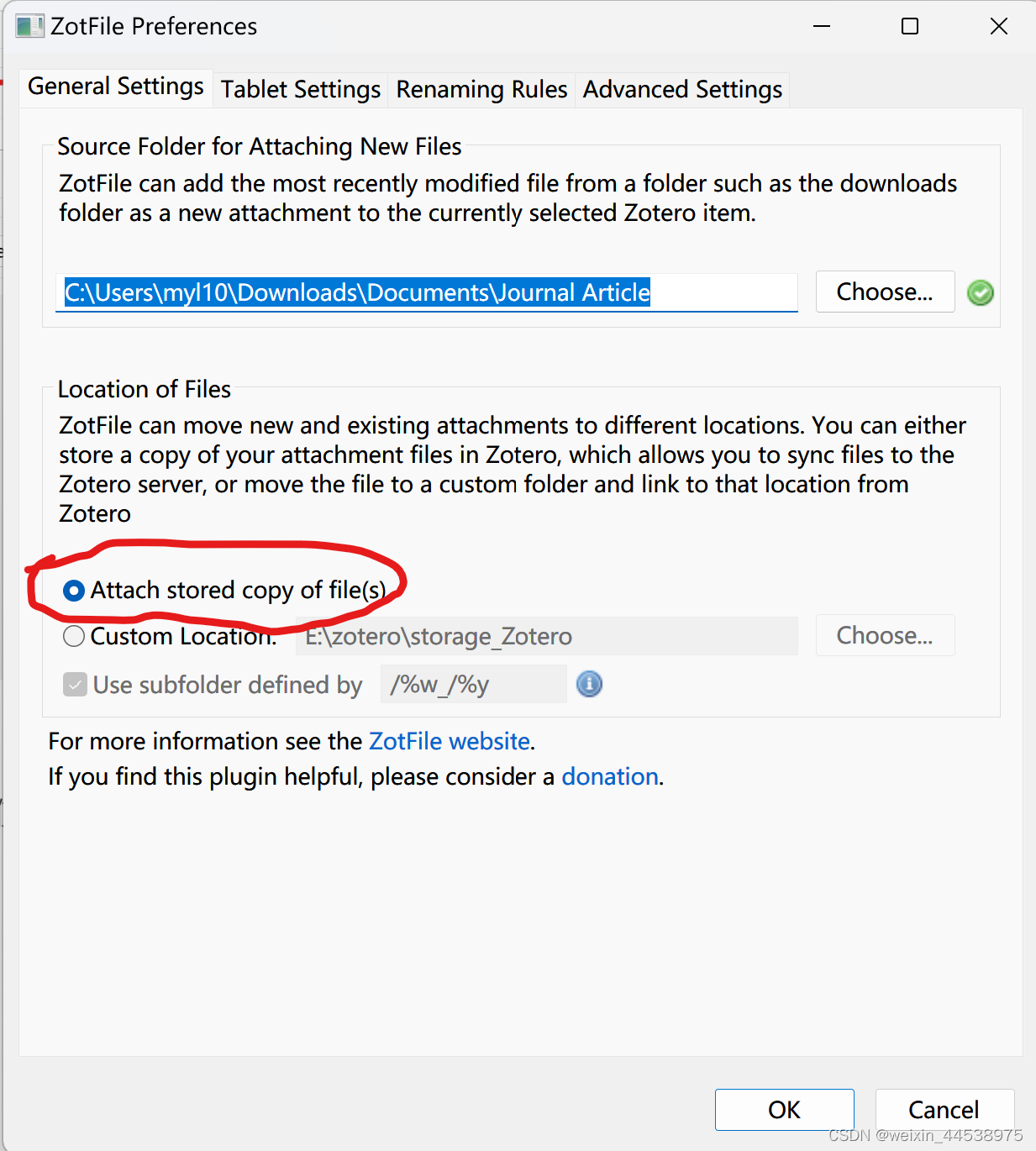The width and height of the screenshot is (1036, 1151).
Task: Open the Advanced Settings tab
Action: click(682, 89)
